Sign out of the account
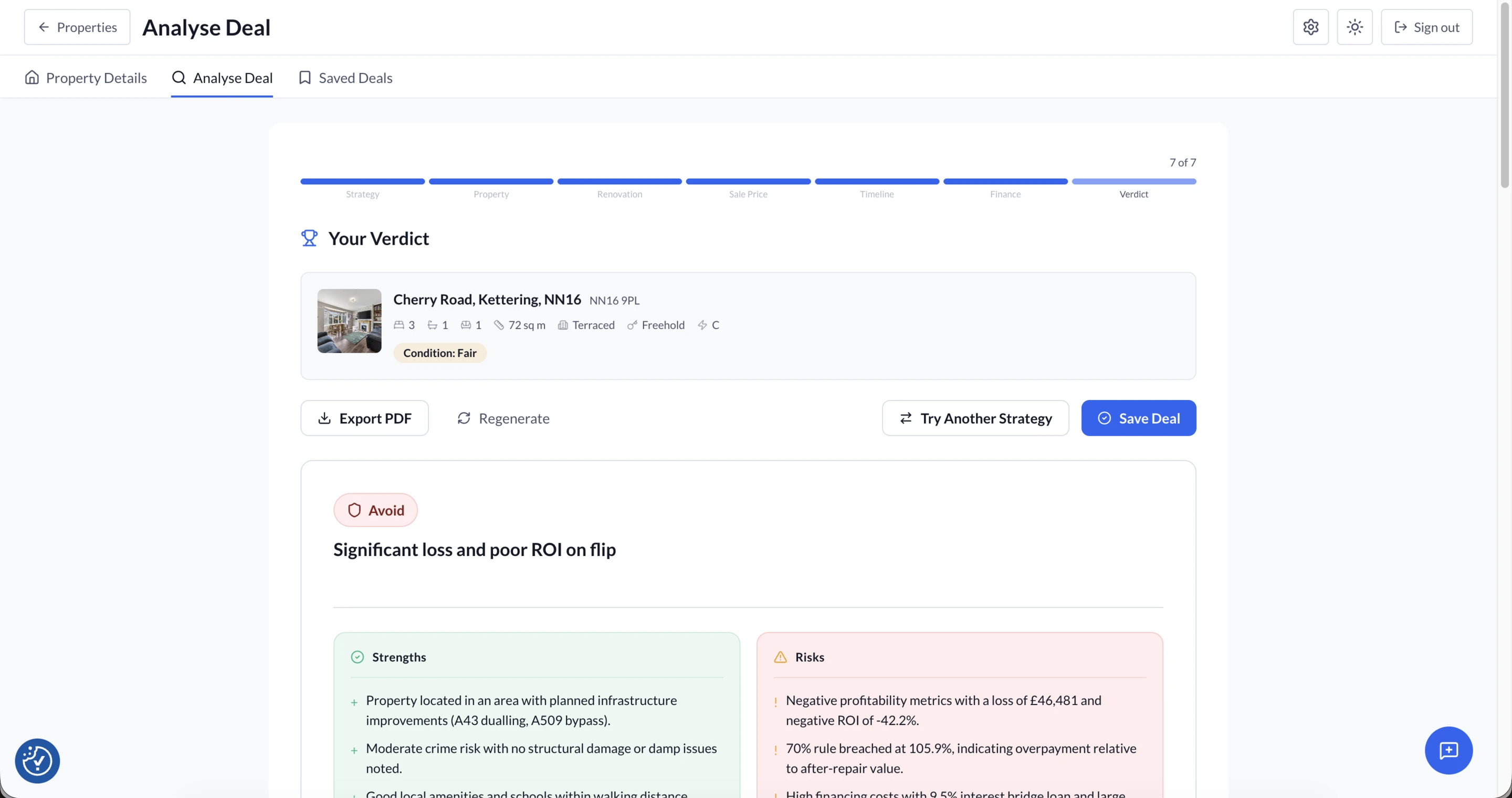1512x798 pixels. tap(1426, 27)
